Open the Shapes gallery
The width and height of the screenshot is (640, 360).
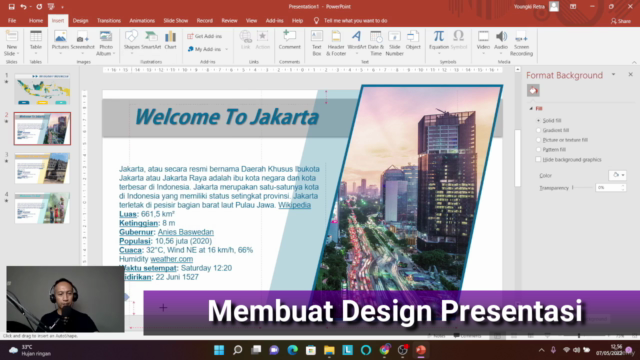[x=131, y=40]
